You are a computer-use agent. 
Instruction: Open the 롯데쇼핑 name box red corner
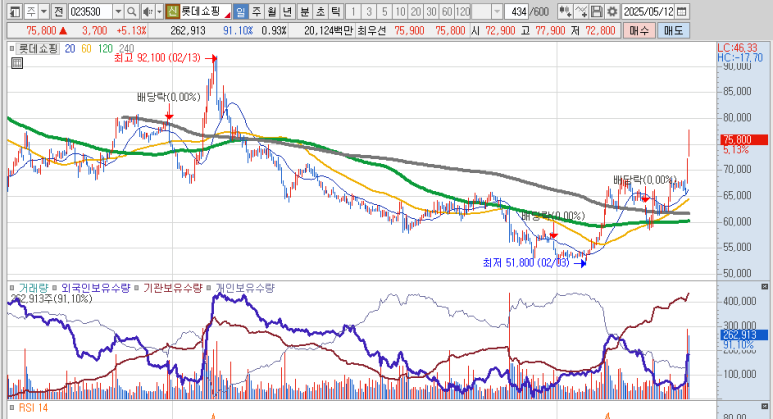pos(227,15)
